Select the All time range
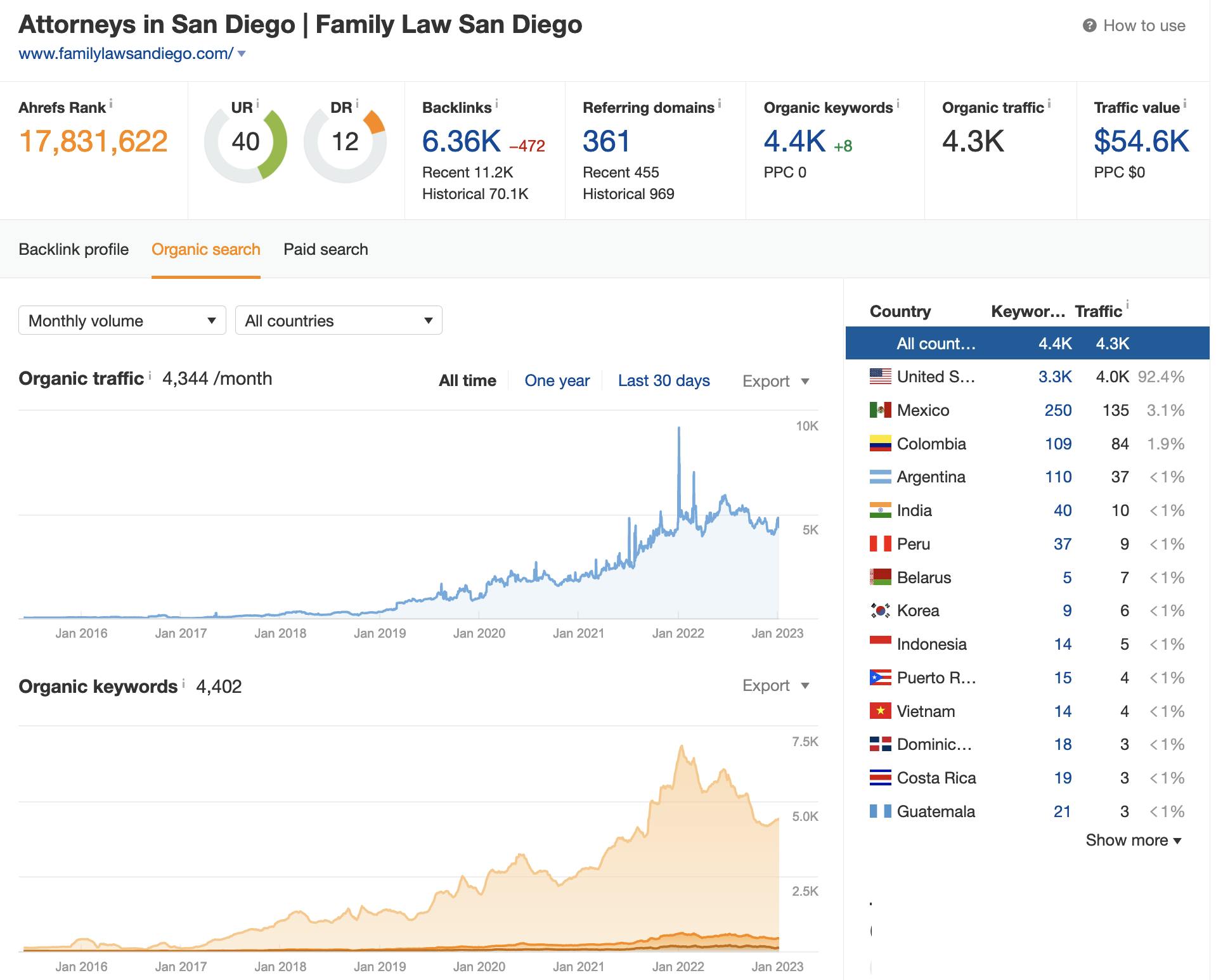Viewport: 1216px width, 980px height. click(467, 381)
